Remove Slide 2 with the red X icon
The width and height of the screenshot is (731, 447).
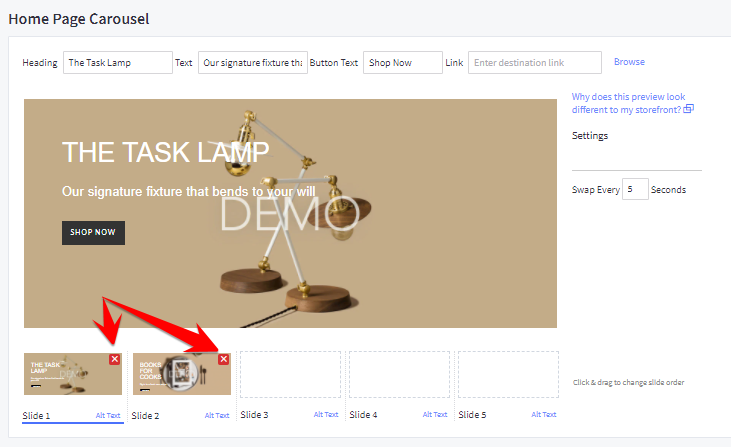pos(224,359)
